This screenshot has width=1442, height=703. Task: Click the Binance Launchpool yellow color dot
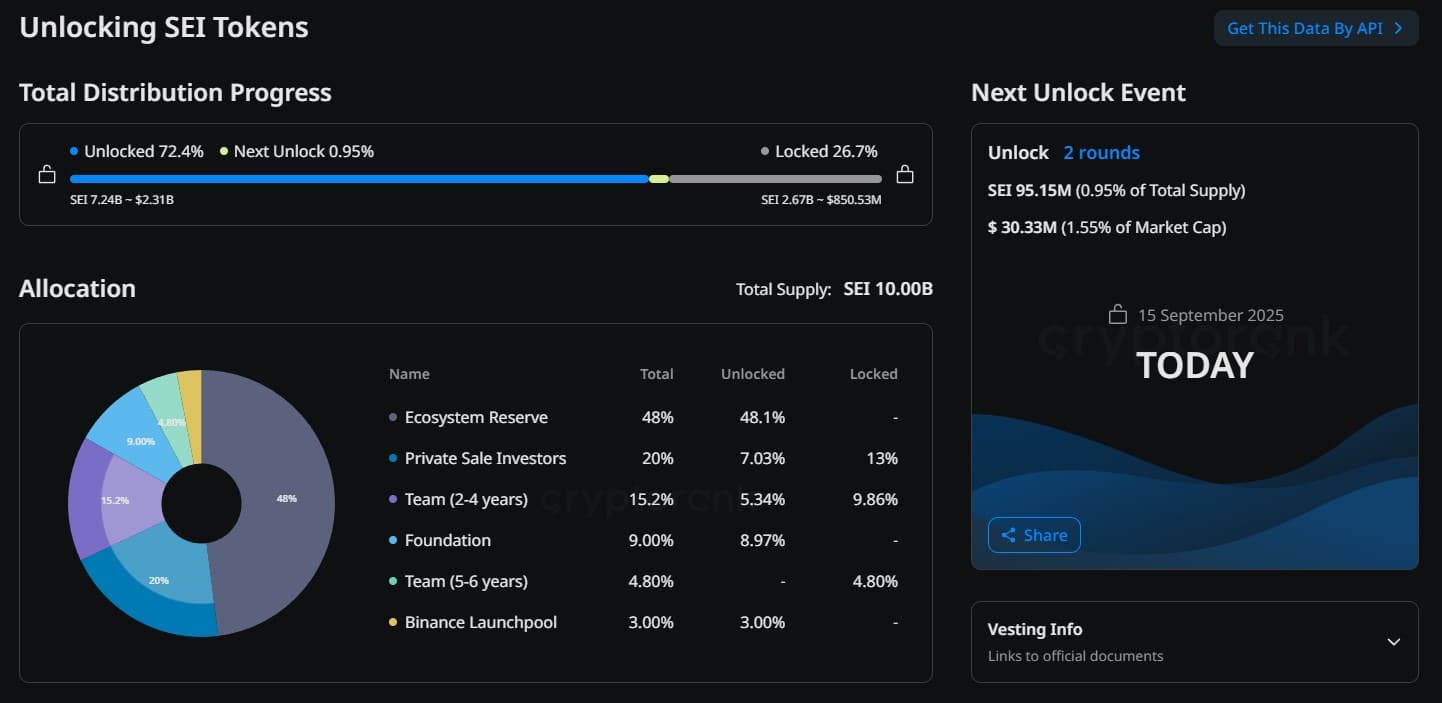pyautogui.click(x=393, y=623)
